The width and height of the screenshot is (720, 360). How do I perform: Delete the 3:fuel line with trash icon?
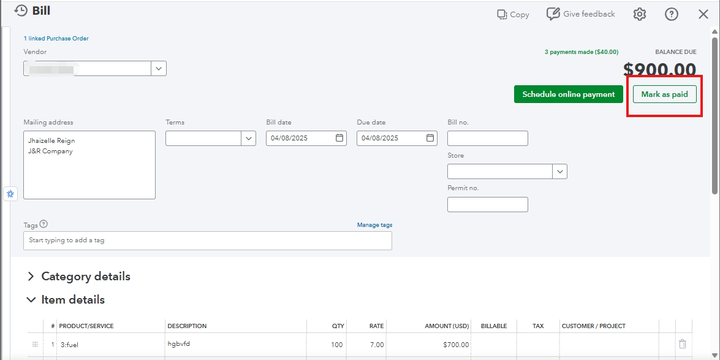point(682,344)
